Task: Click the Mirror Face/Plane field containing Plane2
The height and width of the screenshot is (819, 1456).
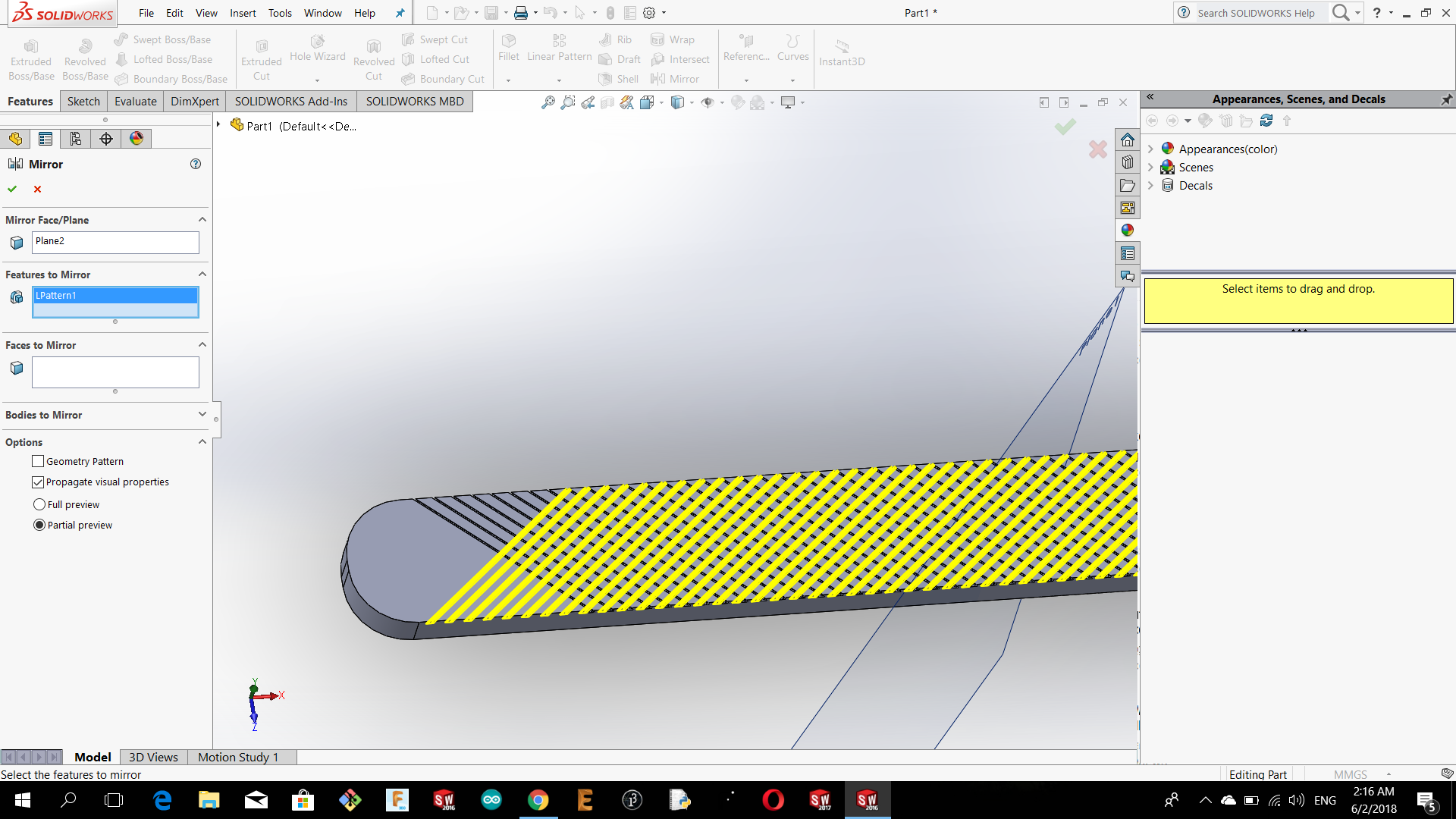Action: (x=115, y=243)
